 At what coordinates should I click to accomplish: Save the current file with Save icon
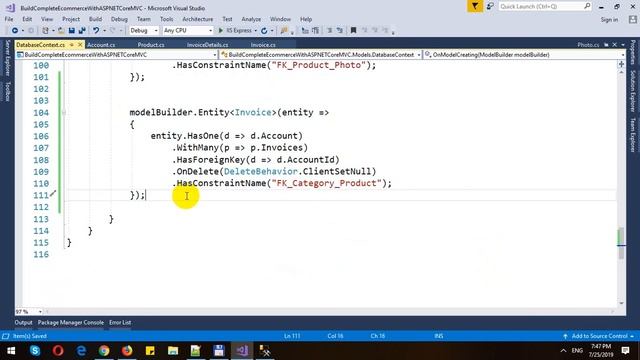[72, 31]
